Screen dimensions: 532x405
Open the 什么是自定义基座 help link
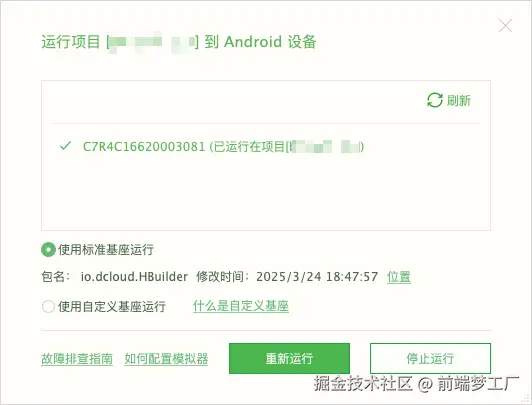(241, 306)
